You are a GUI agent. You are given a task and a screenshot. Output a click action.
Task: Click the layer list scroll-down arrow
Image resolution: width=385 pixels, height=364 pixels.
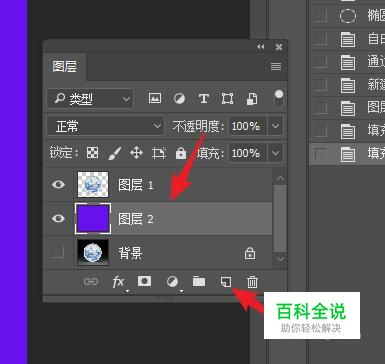(280, 259)
